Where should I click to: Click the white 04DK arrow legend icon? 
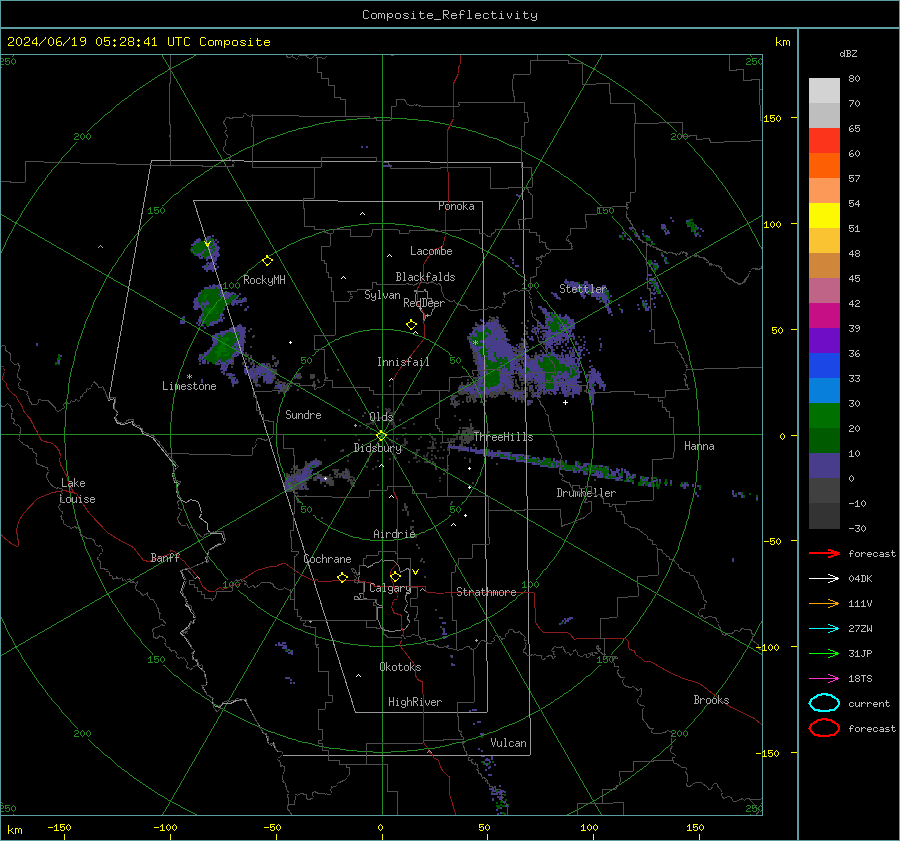824,578
